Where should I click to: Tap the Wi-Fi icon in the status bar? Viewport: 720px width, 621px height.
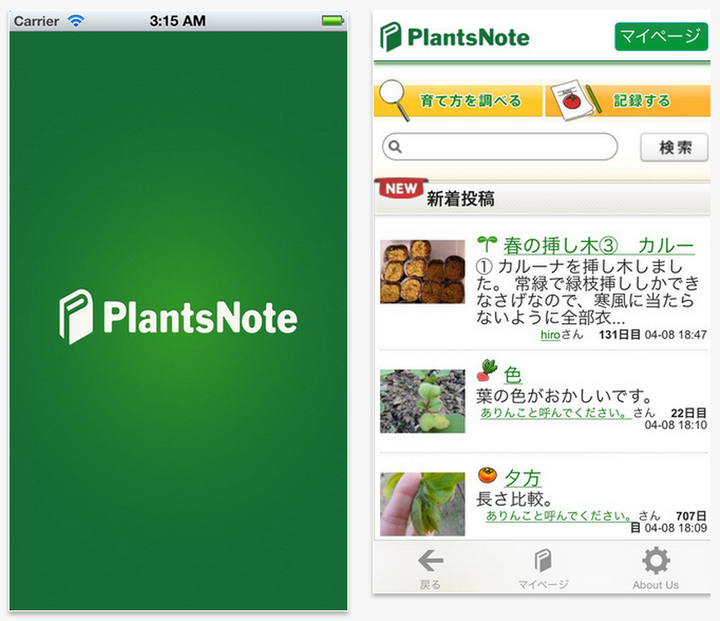76,21
